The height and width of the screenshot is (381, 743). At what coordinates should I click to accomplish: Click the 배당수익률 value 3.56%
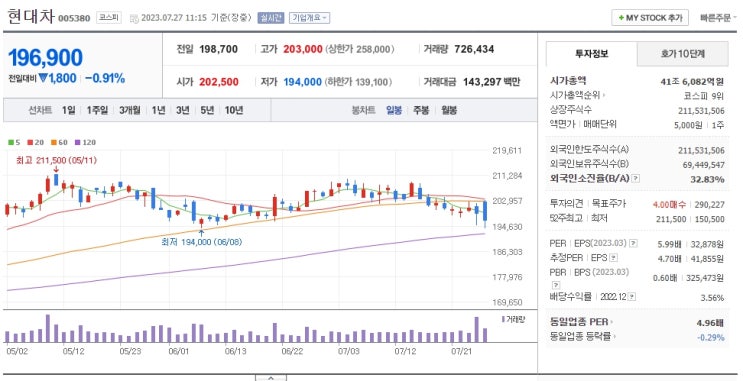[713, 298]
